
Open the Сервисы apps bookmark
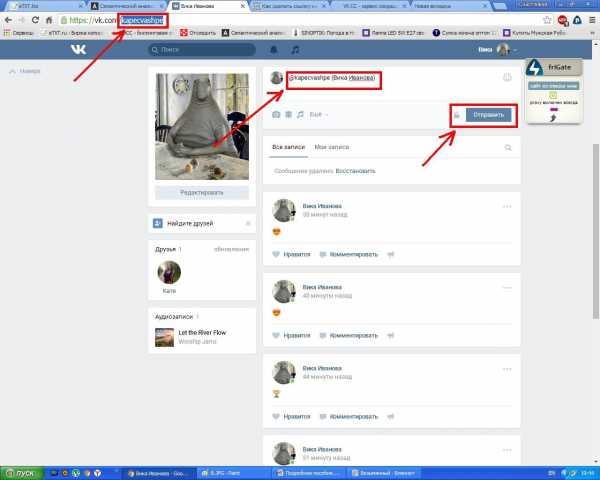(x=18, y=33)
